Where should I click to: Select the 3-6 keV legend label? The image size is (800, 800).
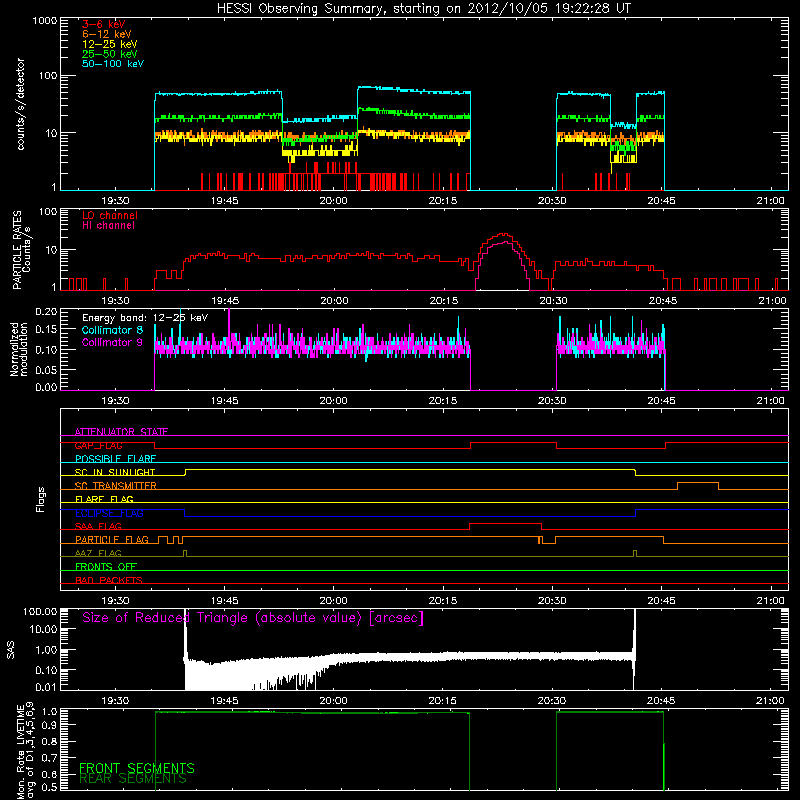pyautogui.click(x=104, y=24)
